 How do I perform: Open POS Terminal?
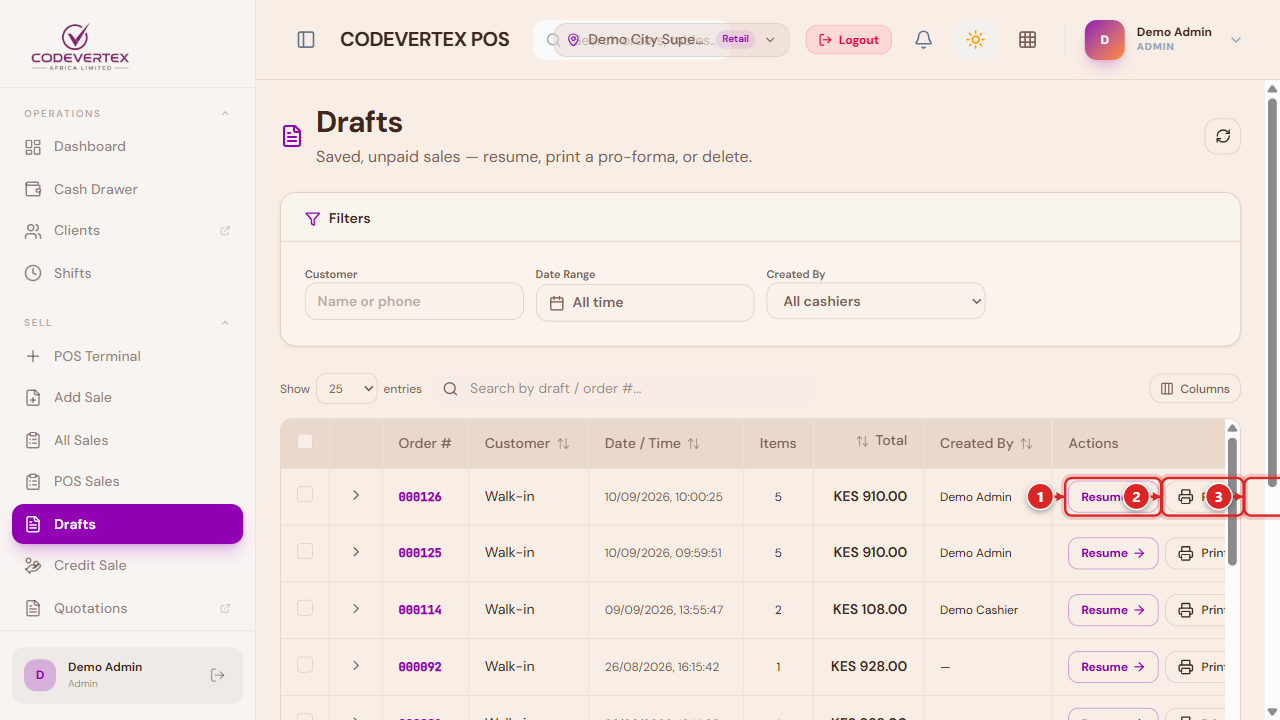pos(127,356)
